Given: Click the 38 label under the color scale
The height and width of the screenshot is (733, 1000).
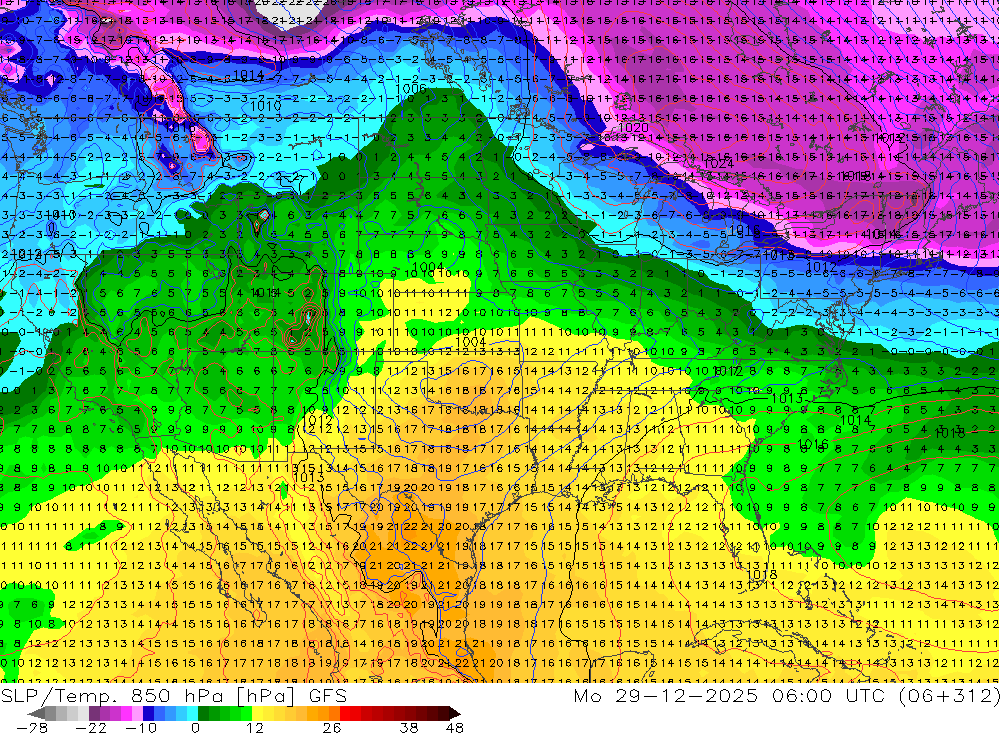Looking at the screenshot, I should coord(409,727).
